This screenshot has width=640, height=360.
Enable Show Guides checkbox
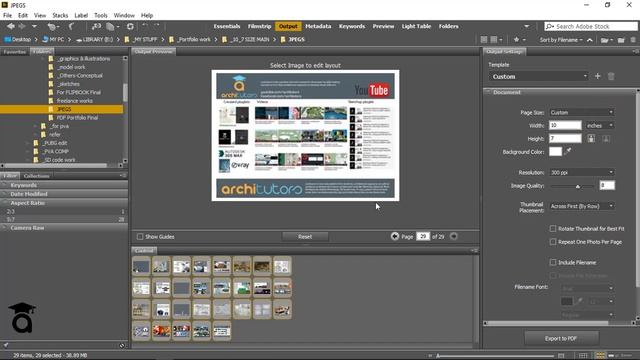click(x=140, y=237)
